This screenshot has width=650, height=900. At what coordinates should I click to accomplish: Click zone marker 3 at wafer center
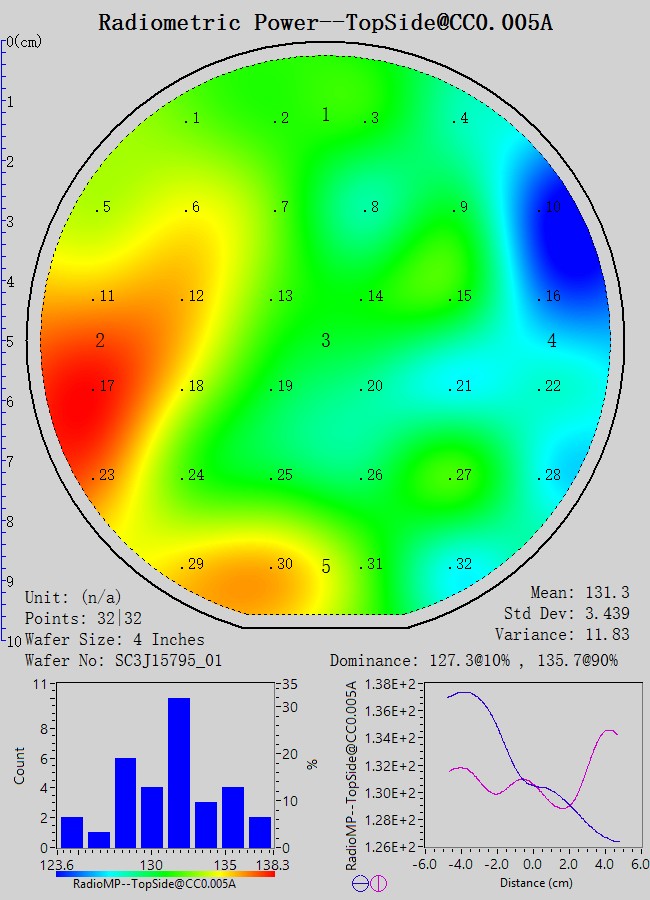(325, 341)
